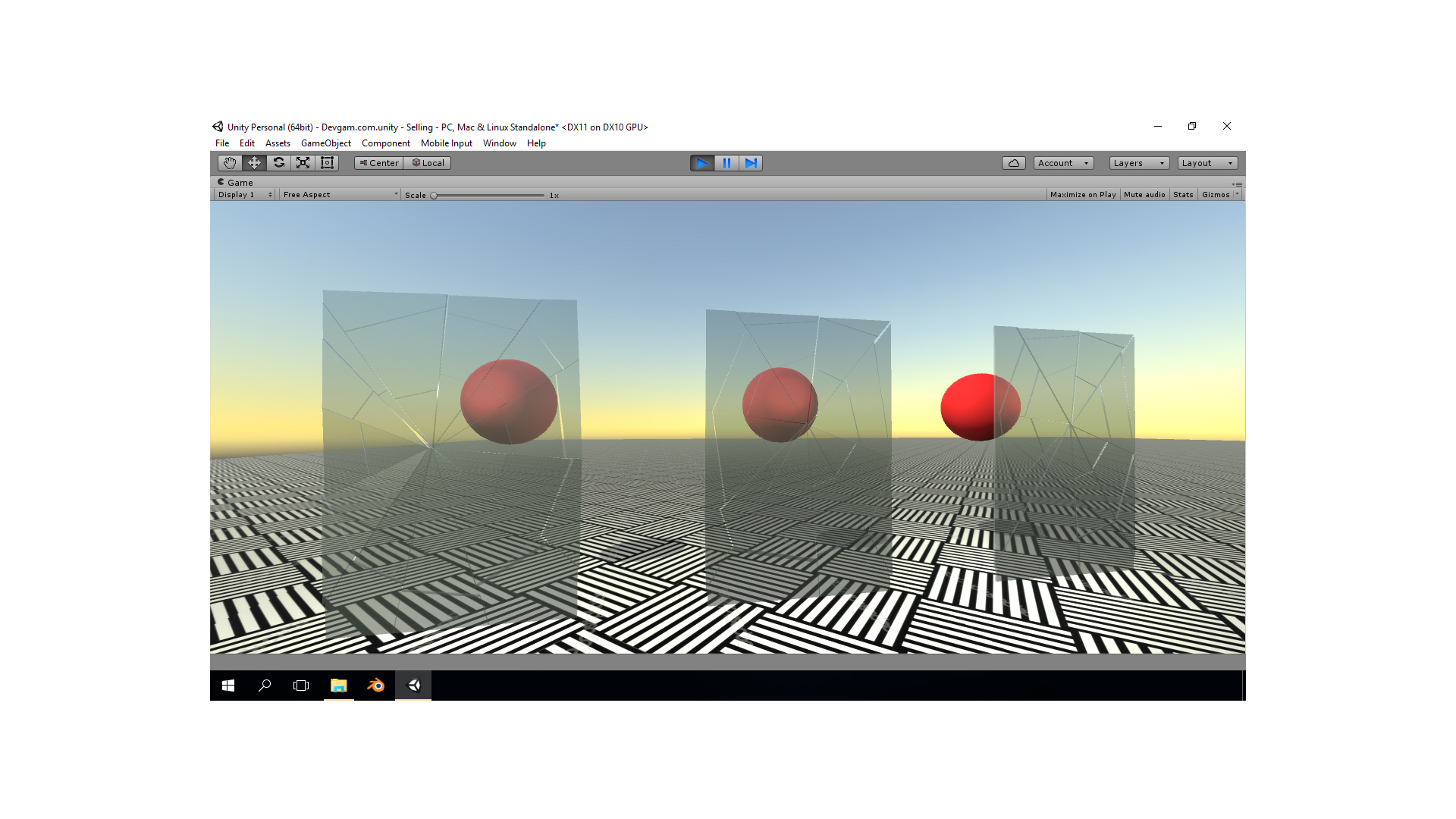
Task: Open the Edit menu
Action: point(247,143)
